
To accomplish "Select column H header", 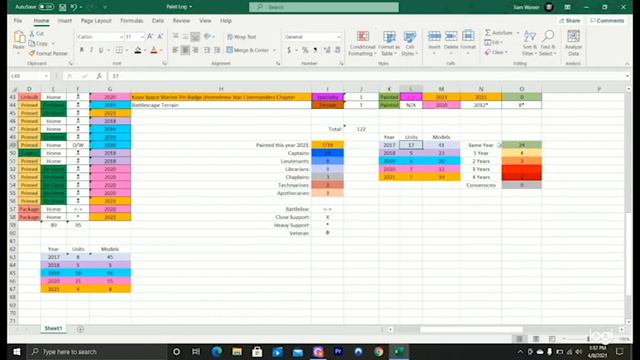I will coord(221,89).
